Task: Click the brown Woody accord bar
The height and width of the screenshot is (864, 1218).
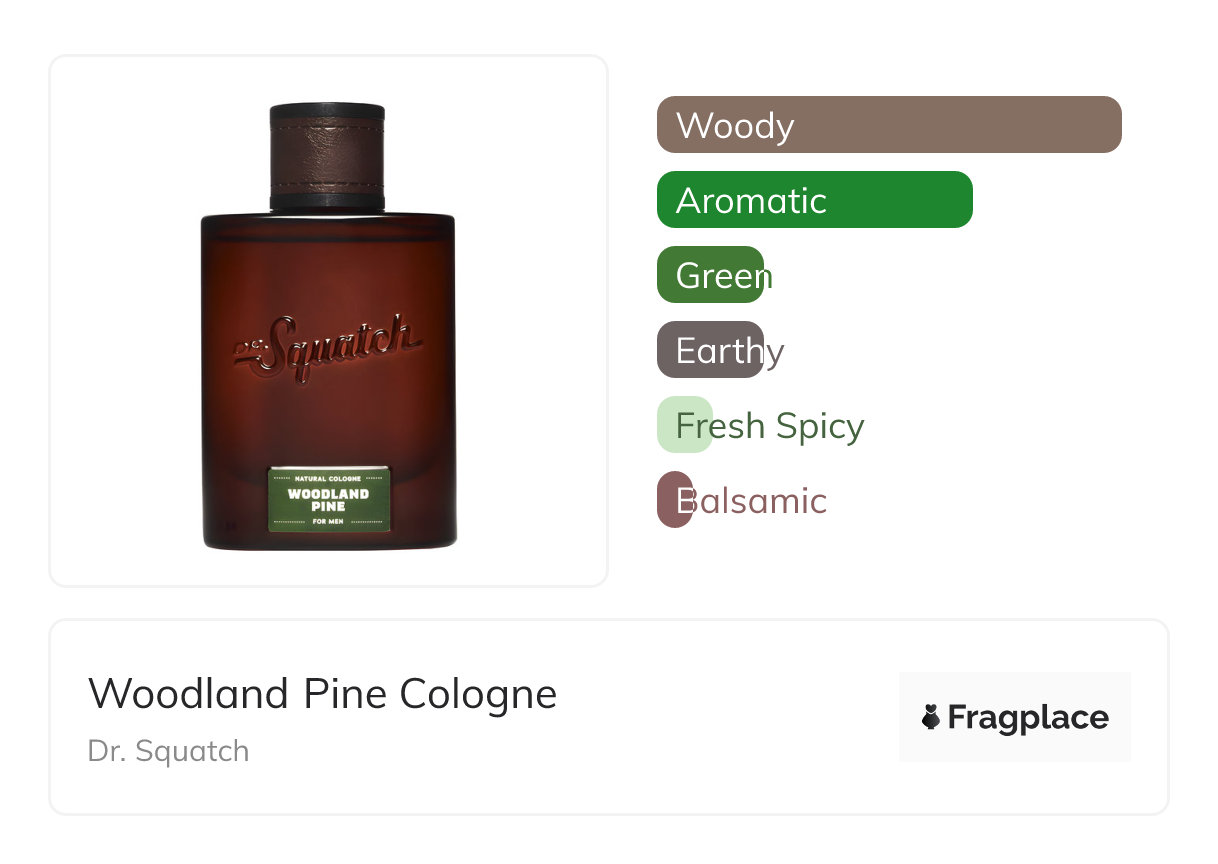Action: 889,125
